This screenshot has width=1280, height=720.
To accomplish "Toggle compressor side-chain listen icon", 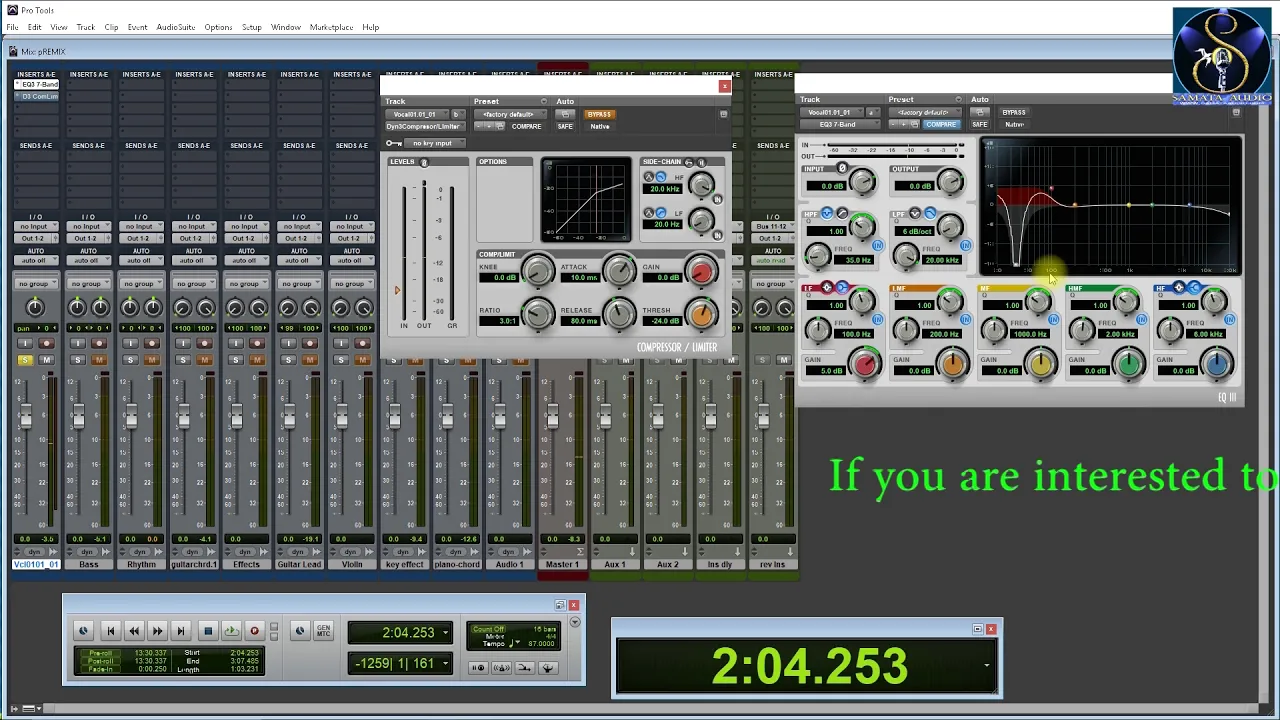I will click(x=701, y=162).
